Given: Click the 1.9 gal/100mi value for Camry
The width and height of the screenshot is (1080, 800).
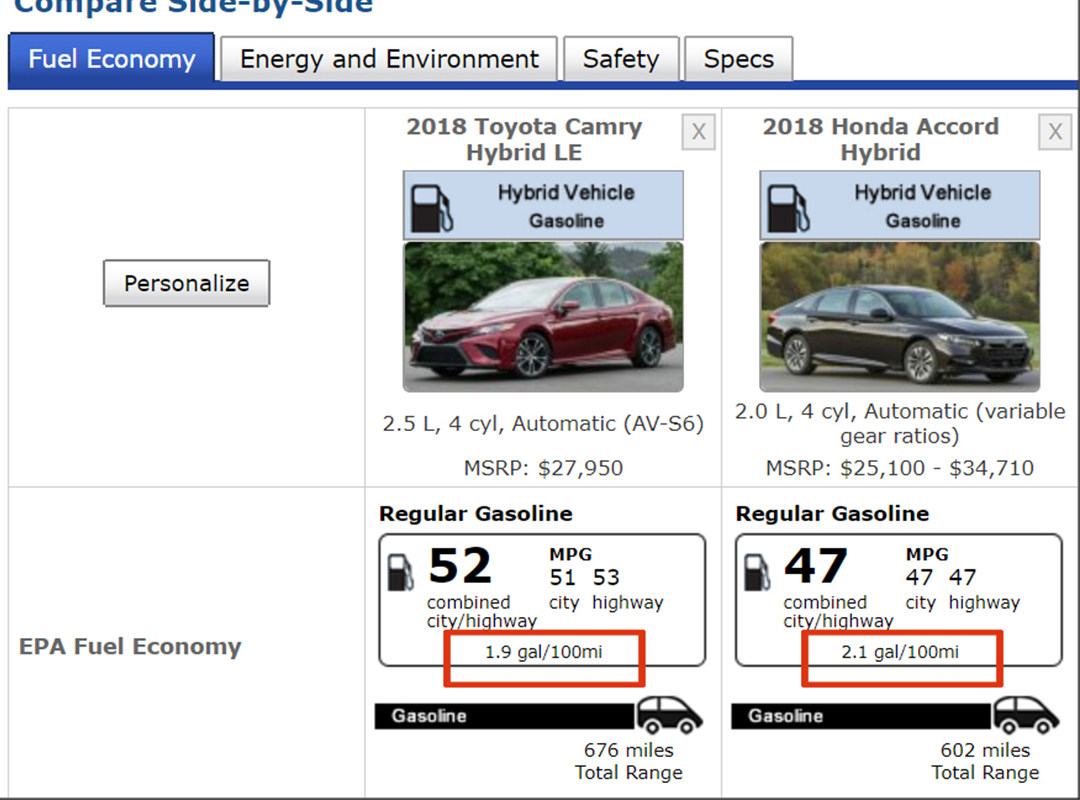Looking at the screenshot, I should tap(543, 652).
